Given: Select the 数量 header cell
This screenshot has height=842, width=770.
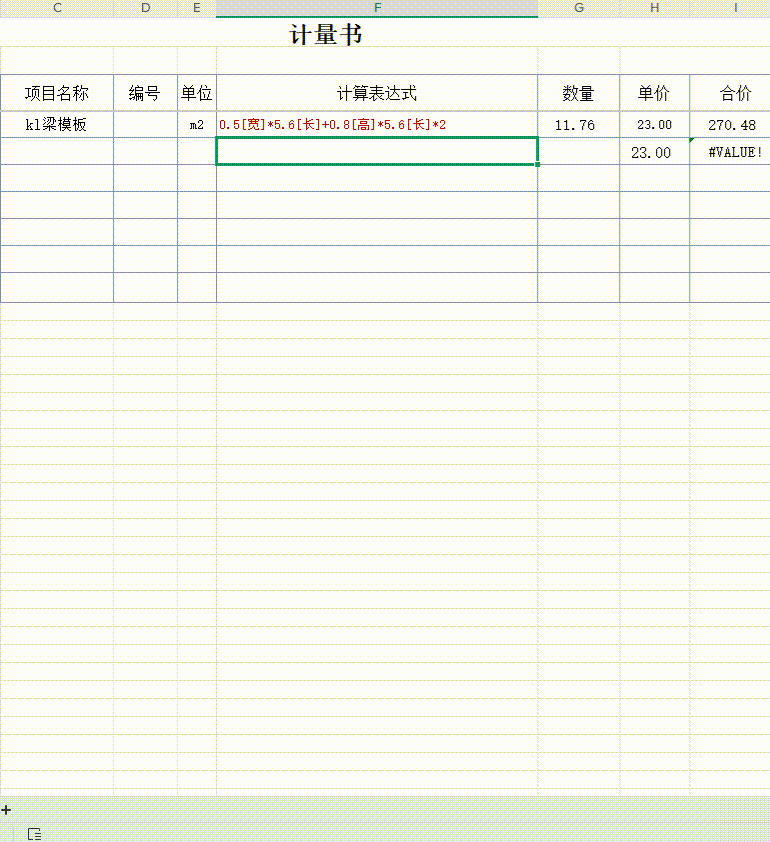Looking at the screenshot, I should (578, 94).
